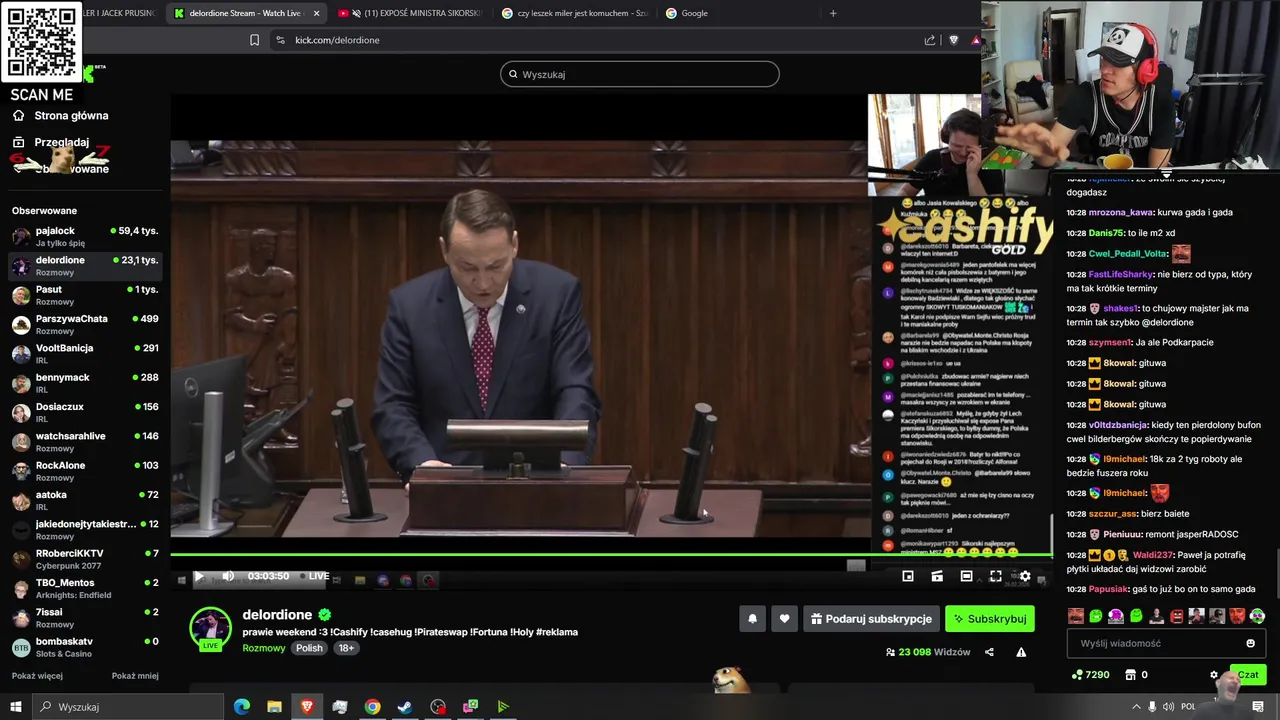
Task: Open 7issai channel in sidebar
Action: pyautogui.click(x=85, y=617)
